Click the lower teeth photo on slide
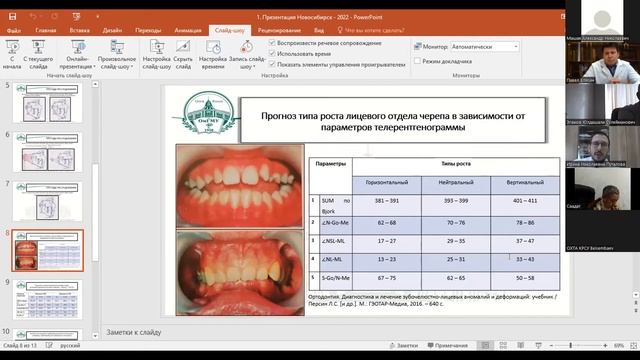This screenshot has height=360, width=640. (x=240, y=273)
